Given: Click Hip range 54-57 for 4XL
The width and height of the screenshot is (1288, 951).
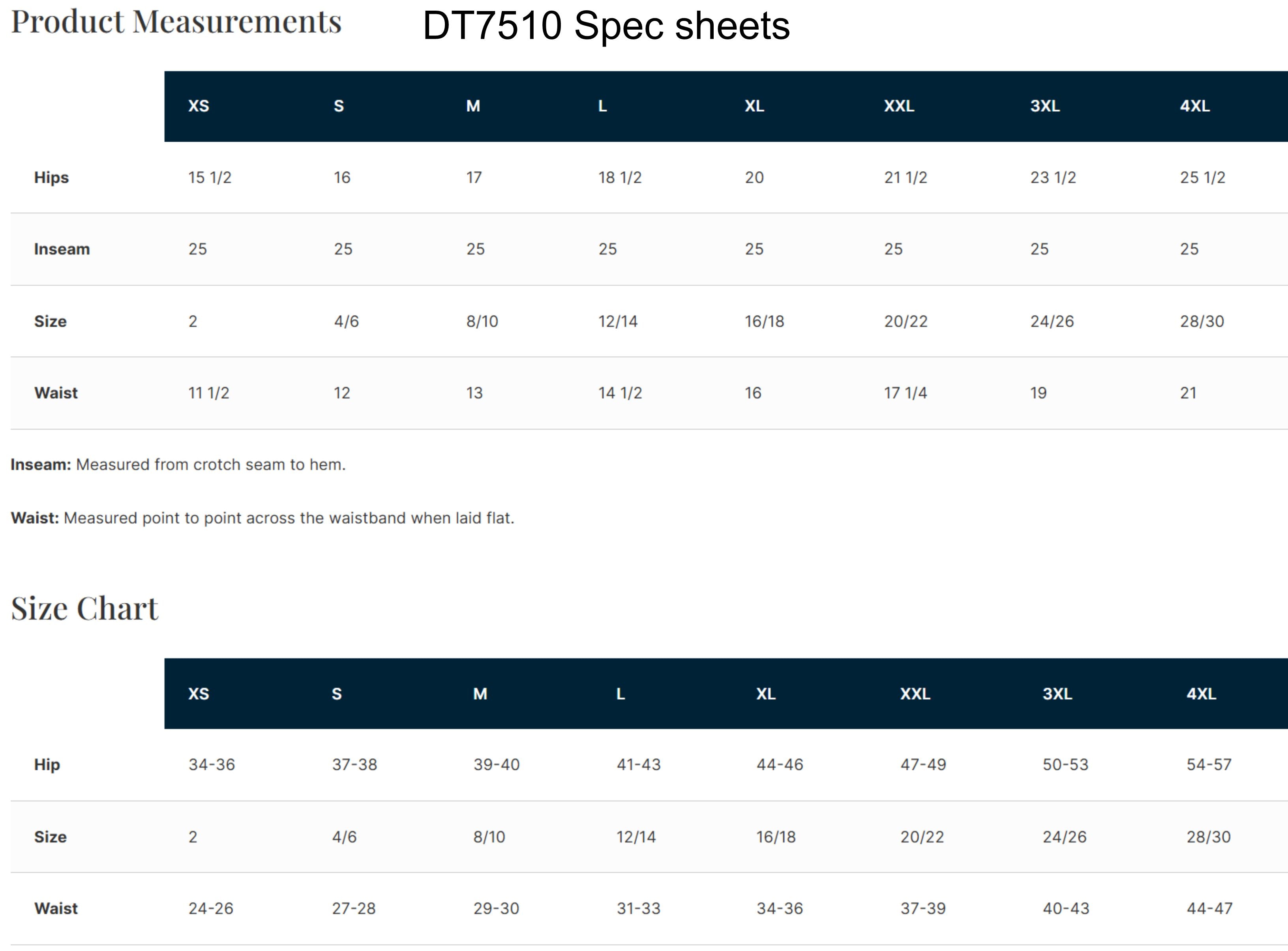Looking at the screenshot, I should pos(1209,764).
